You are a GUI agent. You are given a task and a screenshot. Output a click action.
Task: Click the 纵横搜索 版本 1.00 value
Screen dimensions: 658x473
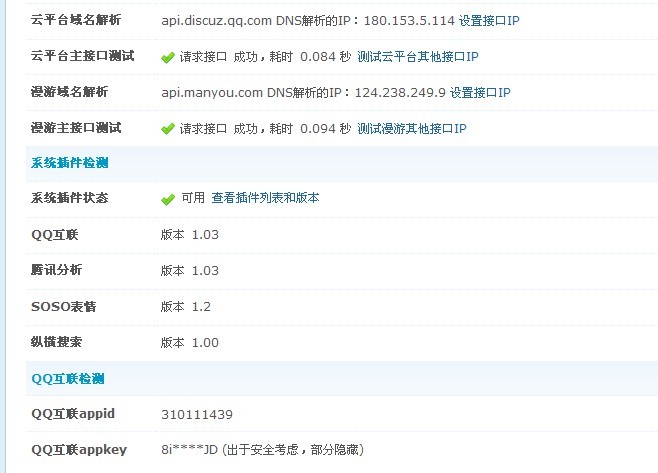pyautogui.click(x=190, y=343)
